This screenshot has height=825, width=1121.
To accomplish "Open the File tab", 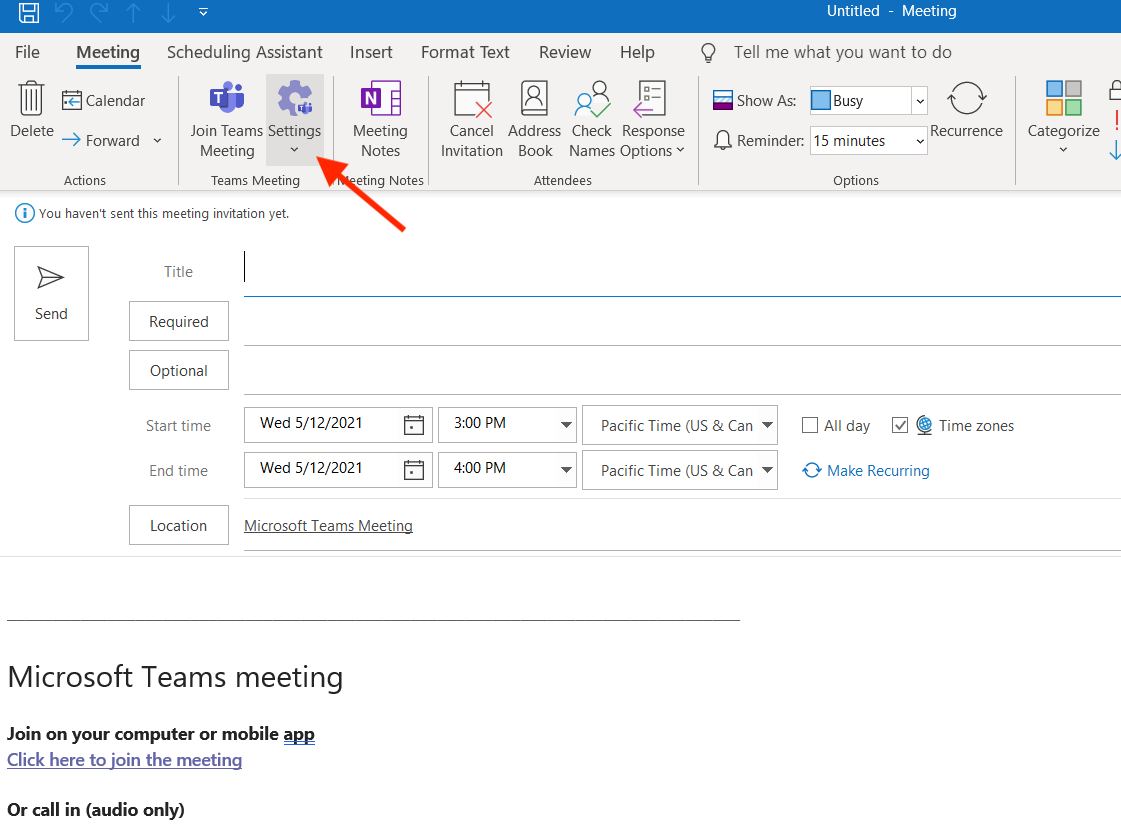I will 27,52.
